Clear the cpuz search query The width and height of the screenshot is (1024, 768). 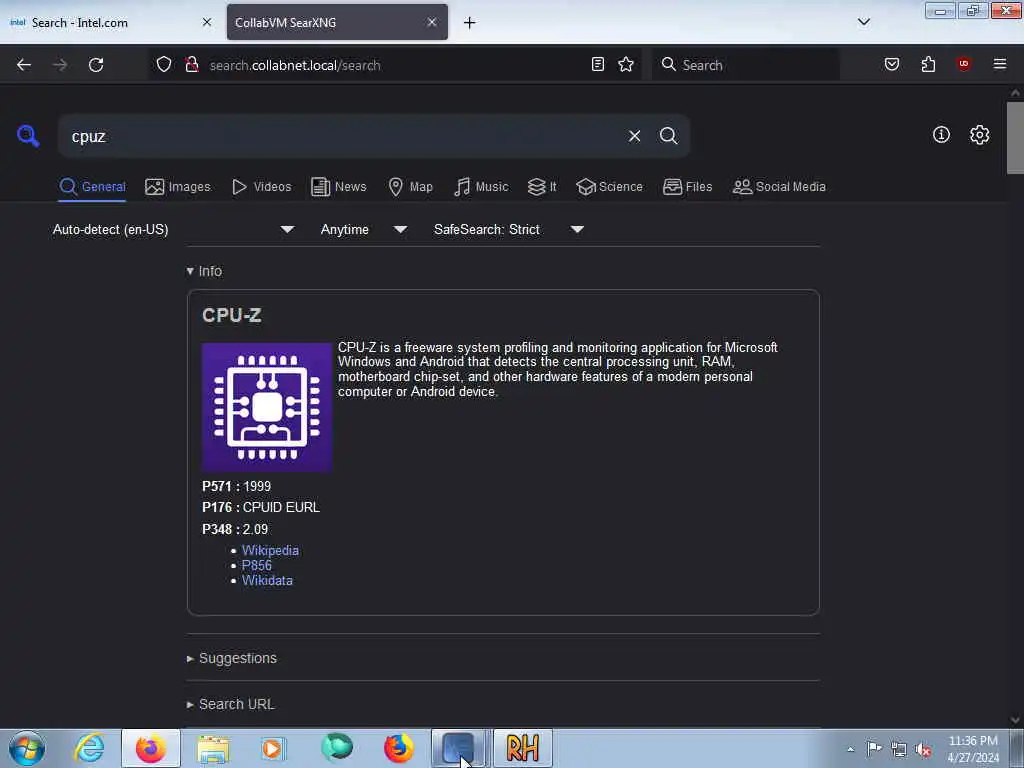(634, 136)
